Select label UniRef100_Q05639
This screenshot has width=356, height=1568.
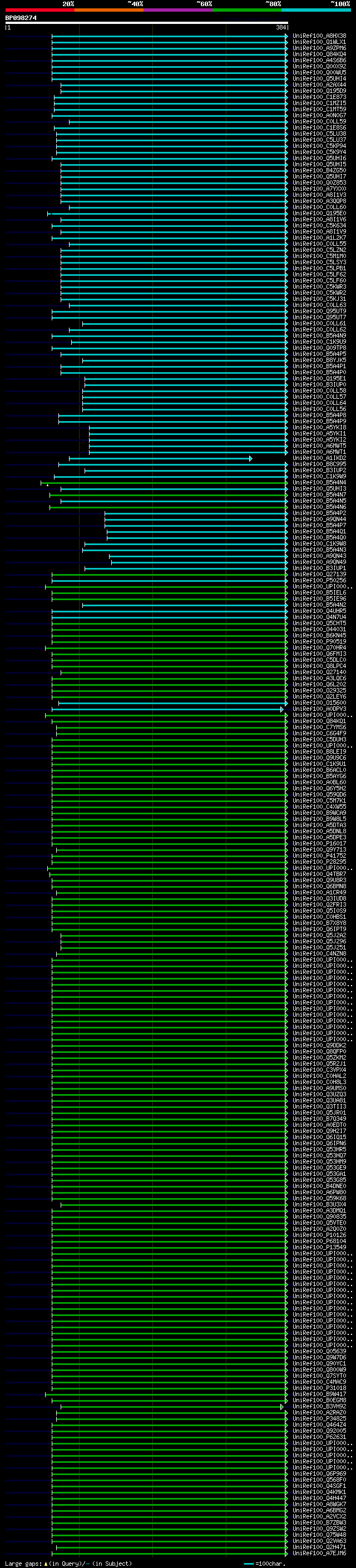(319, 1351)
